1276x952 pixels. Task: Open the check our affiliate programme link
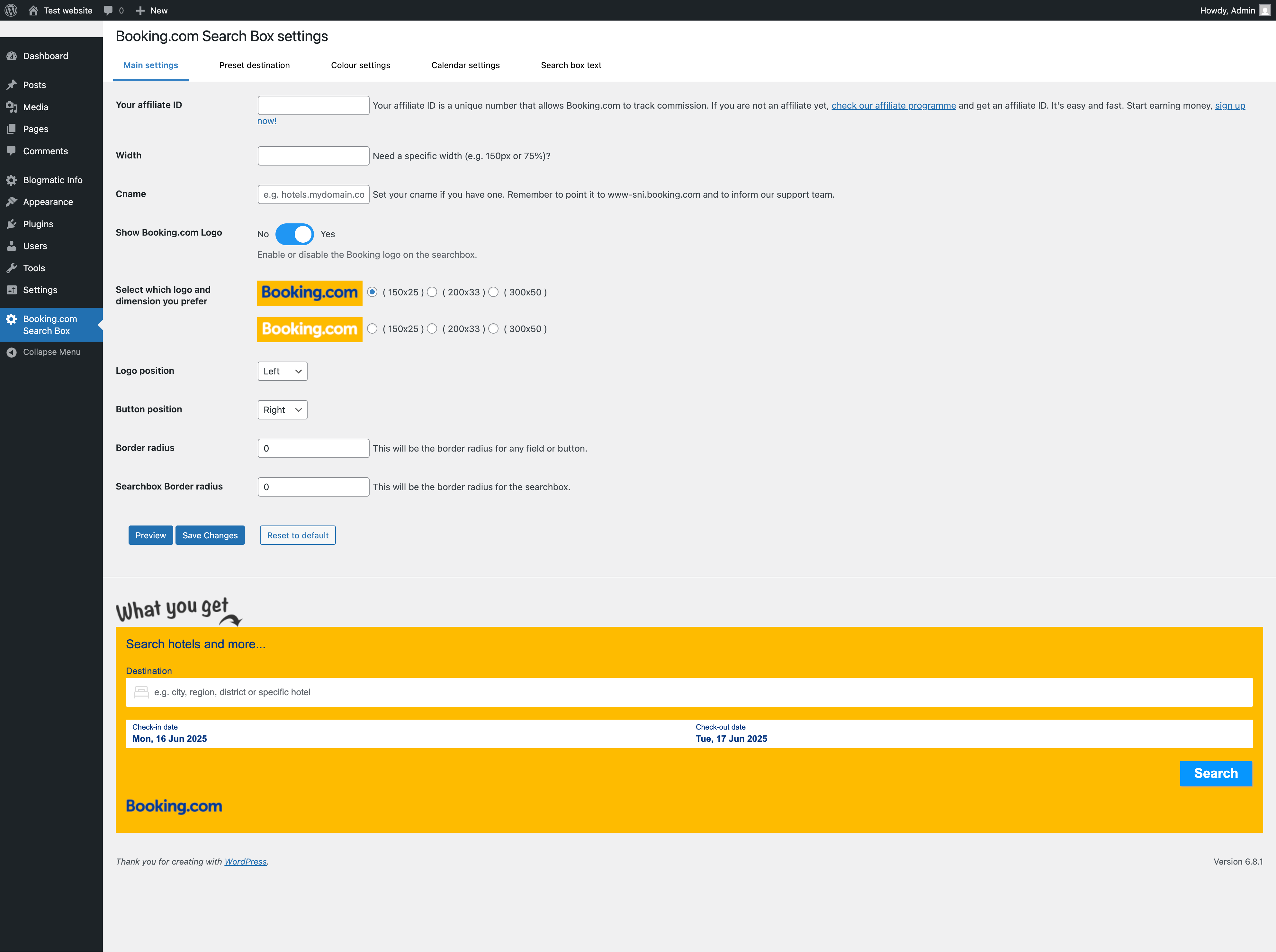pyautogui.click(x=893, y=105)
